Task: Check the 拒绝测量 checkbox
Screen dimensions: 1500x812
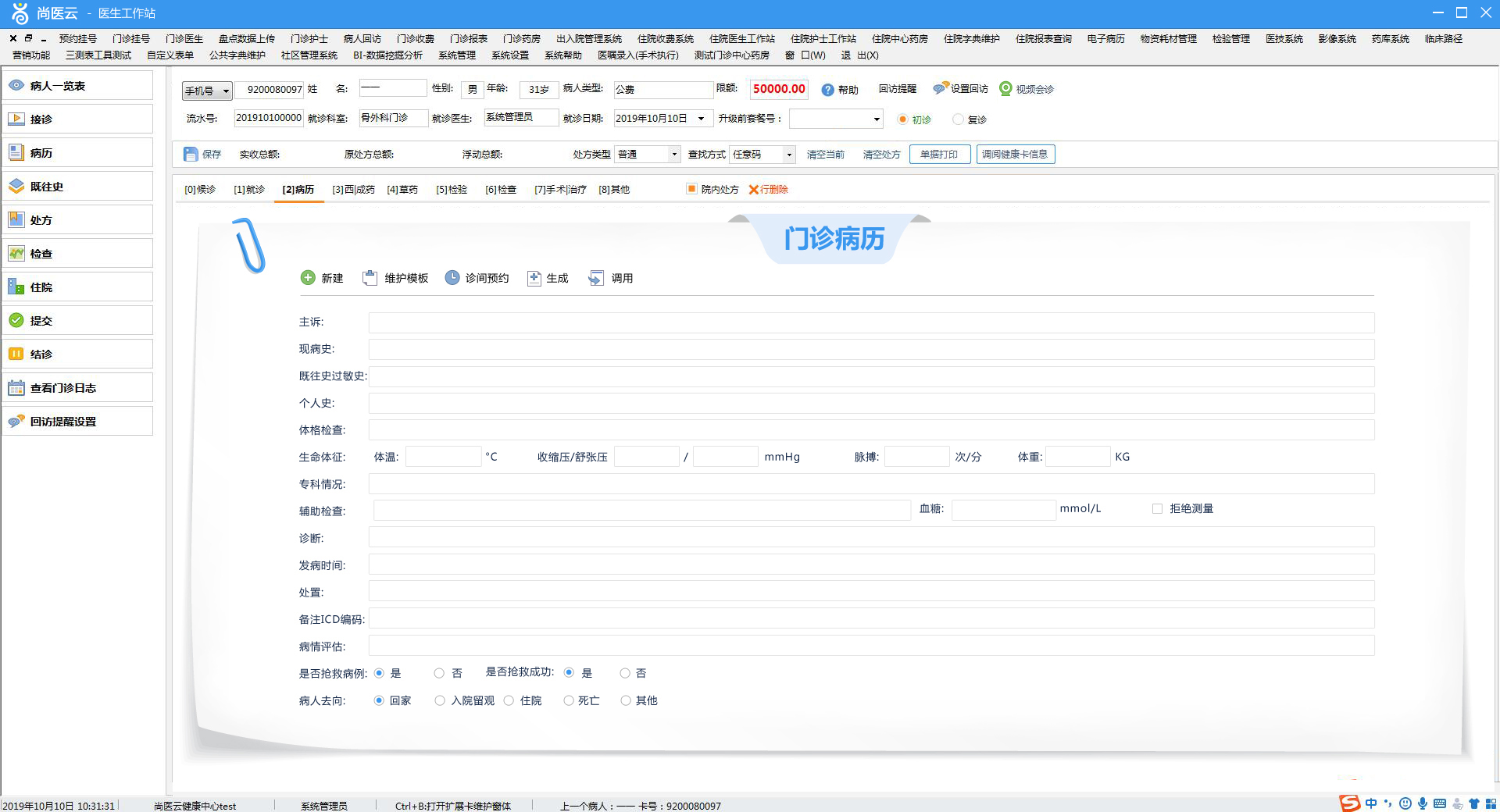Action: 1158,509
